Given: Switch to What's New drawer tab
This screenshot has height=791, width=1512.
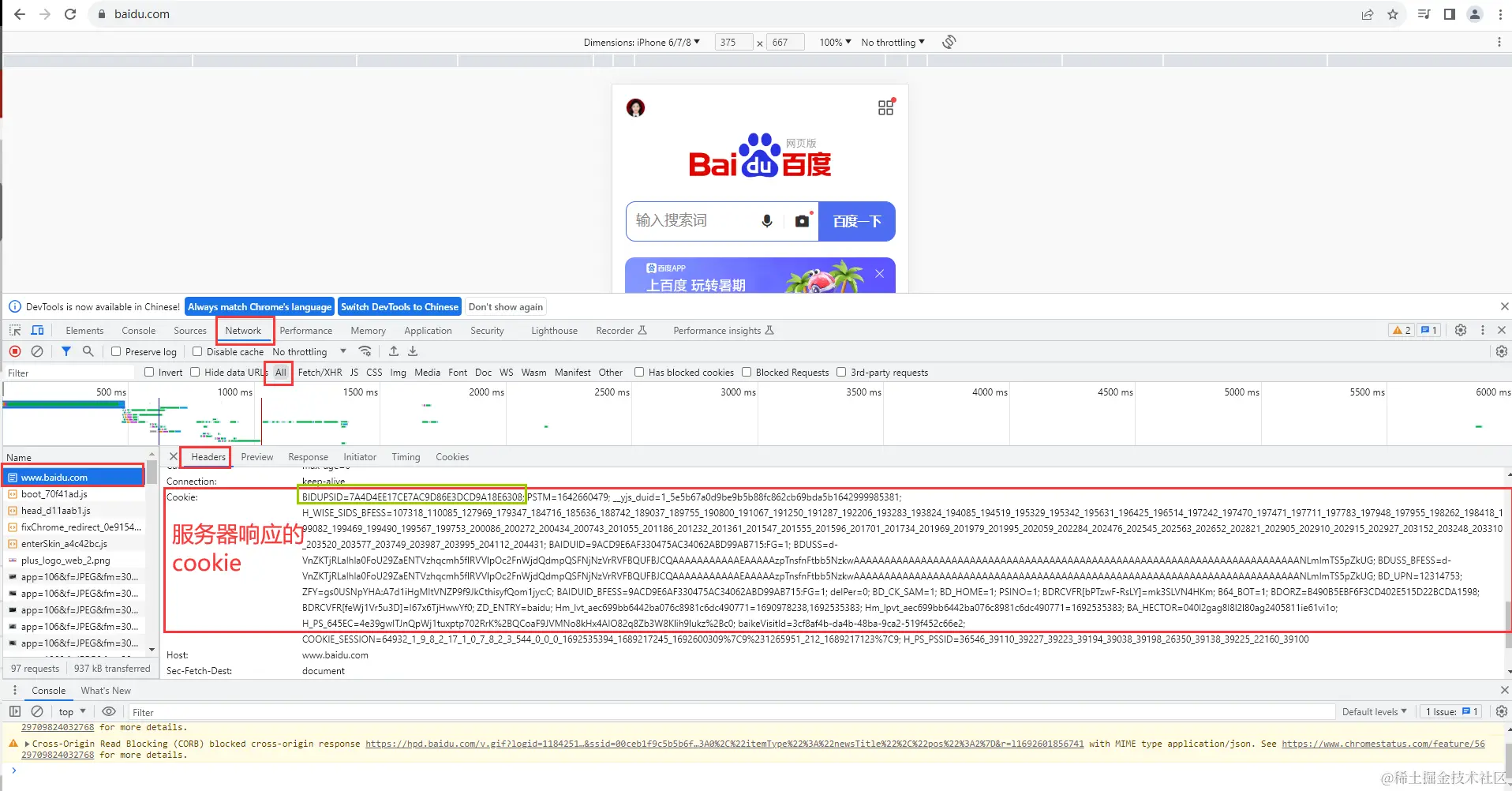Looking at the screenshot, I should click(106, 690).
